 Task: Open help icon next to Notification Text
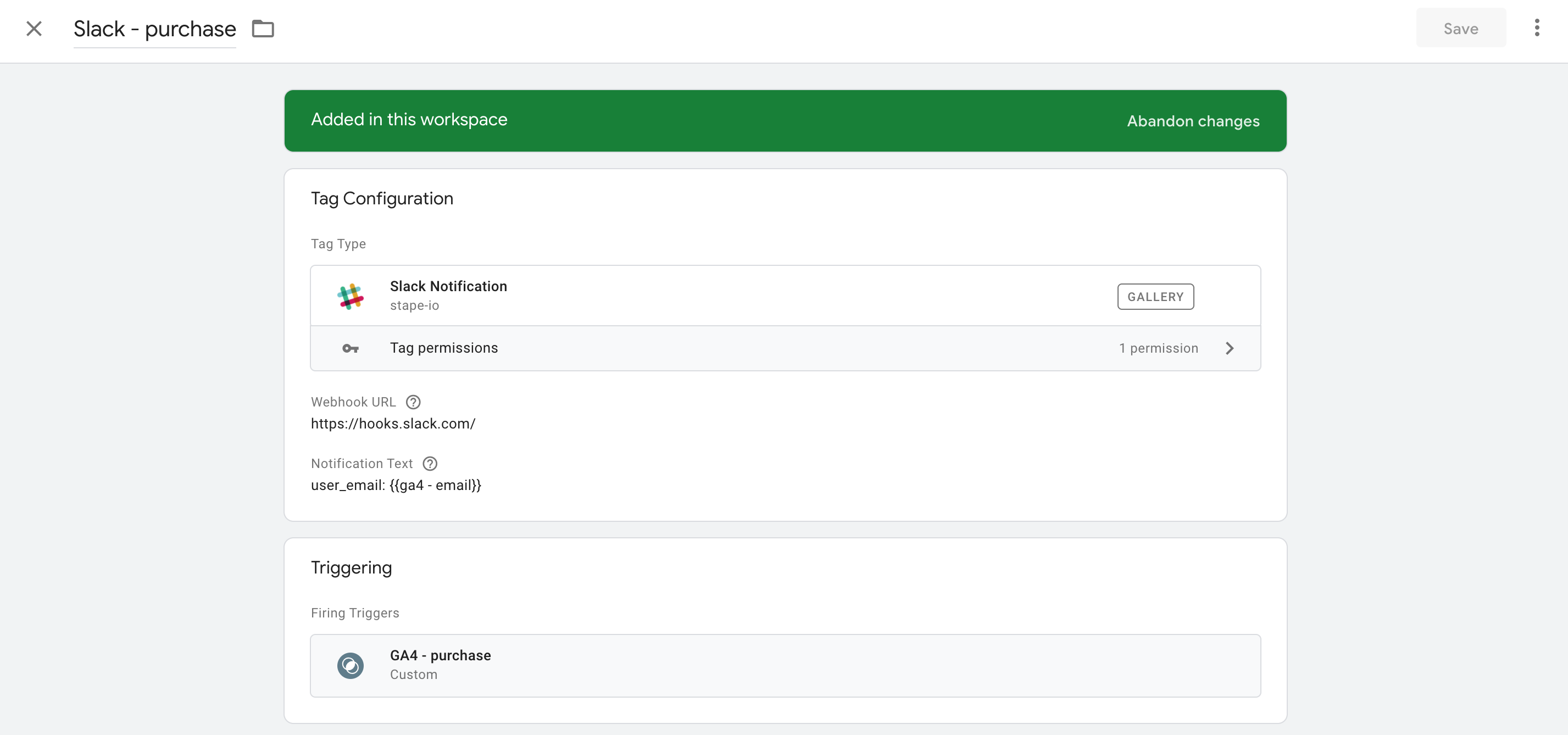tap(430, 464)
